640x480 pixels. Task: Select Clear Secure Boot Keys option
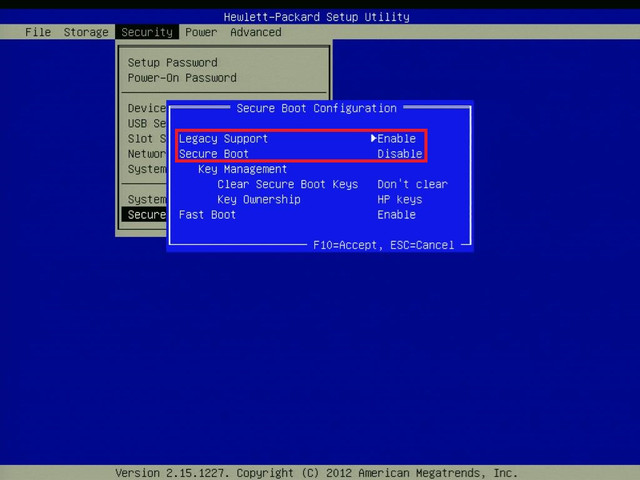[x=287, y=184]
